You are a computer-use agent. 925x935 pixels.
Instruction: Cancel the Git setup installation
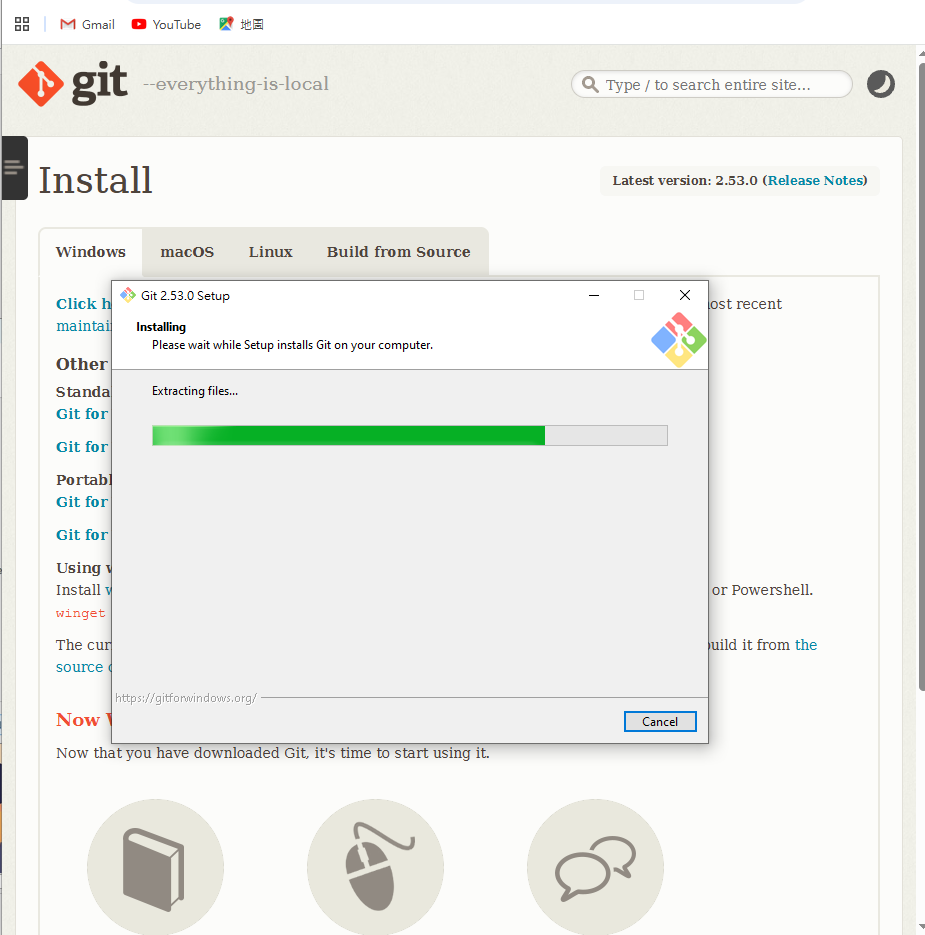(660, 722)
